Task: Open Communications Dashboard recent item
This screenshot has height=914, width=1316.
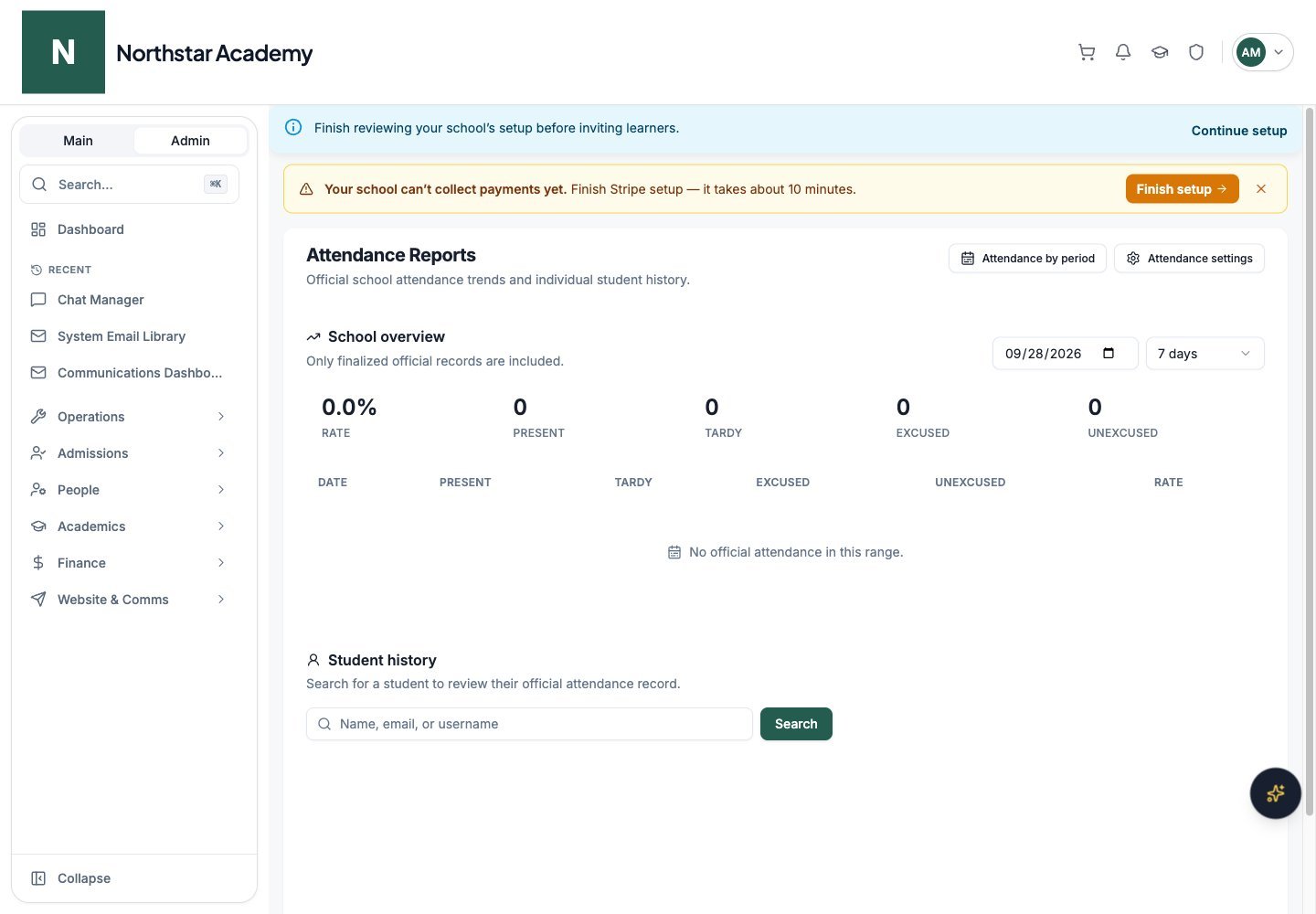Action: point(129,373)
